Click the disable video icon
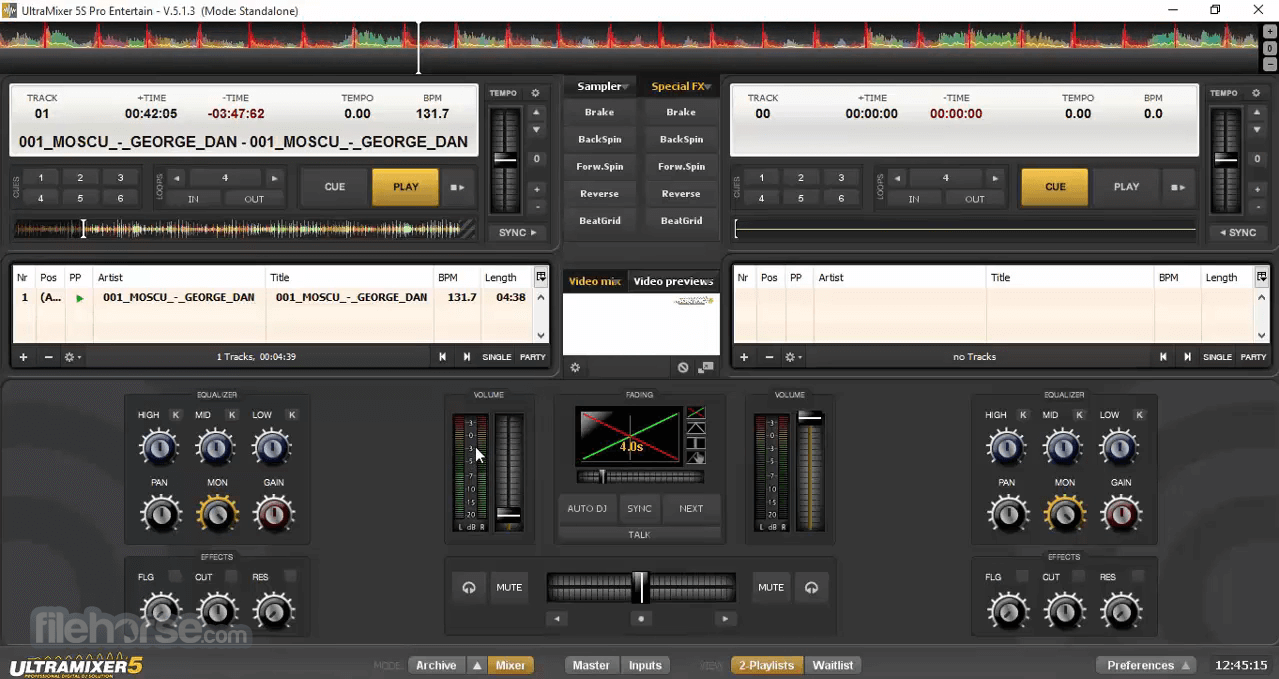Image resolution: width=1279 pixels, height=679 pixels. (x=683, y=368)
